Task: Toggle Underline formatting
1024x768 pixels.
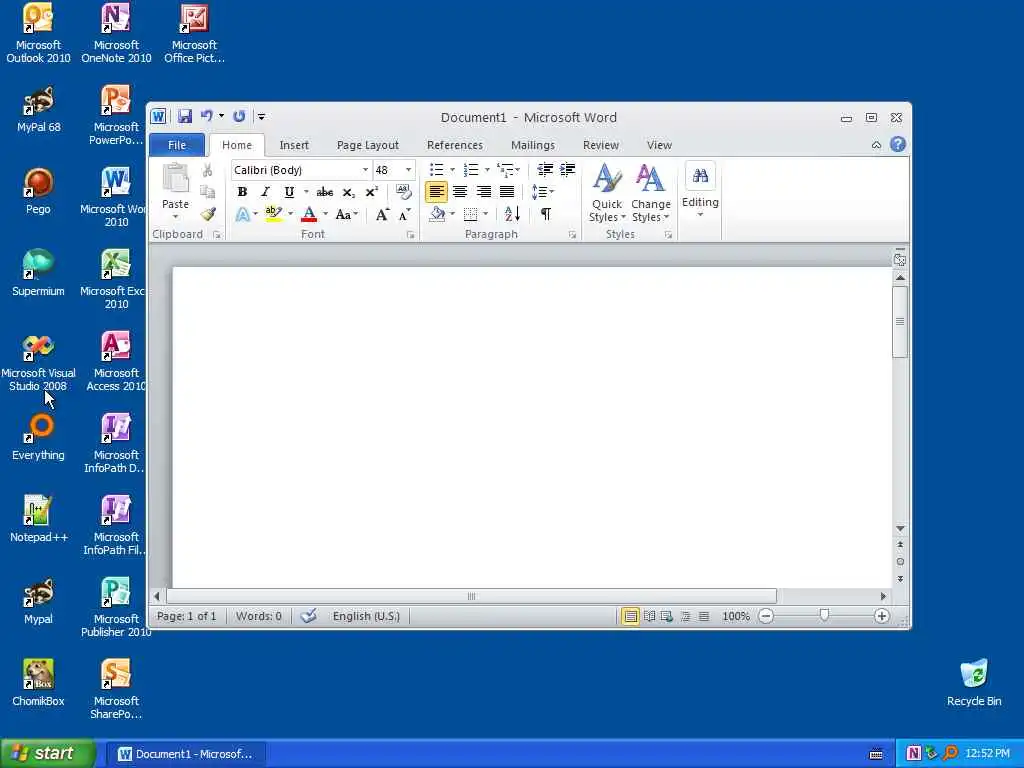Action: coord(289,192)
